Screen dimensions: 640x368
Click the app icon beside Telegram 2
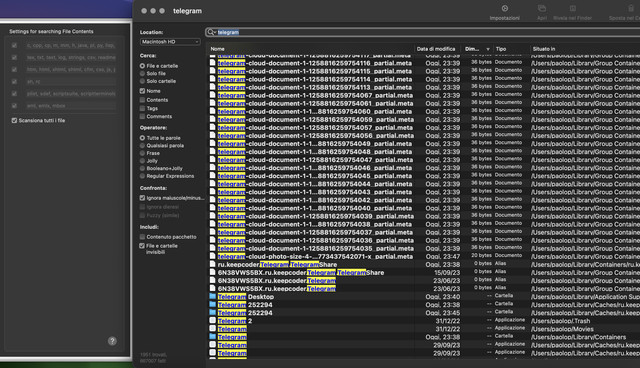[213, 321]
